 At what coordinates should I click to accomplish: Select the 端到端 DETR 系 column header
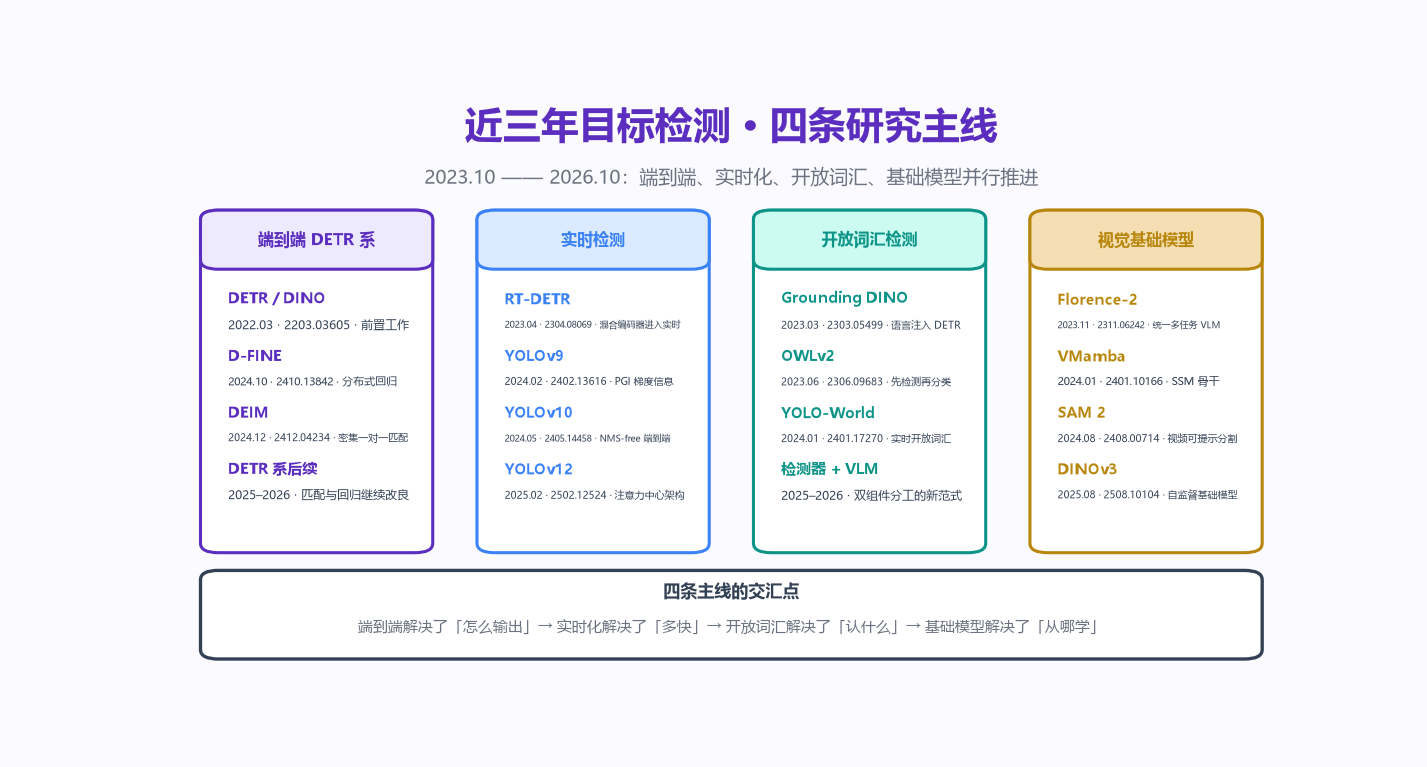click(317, 240)
